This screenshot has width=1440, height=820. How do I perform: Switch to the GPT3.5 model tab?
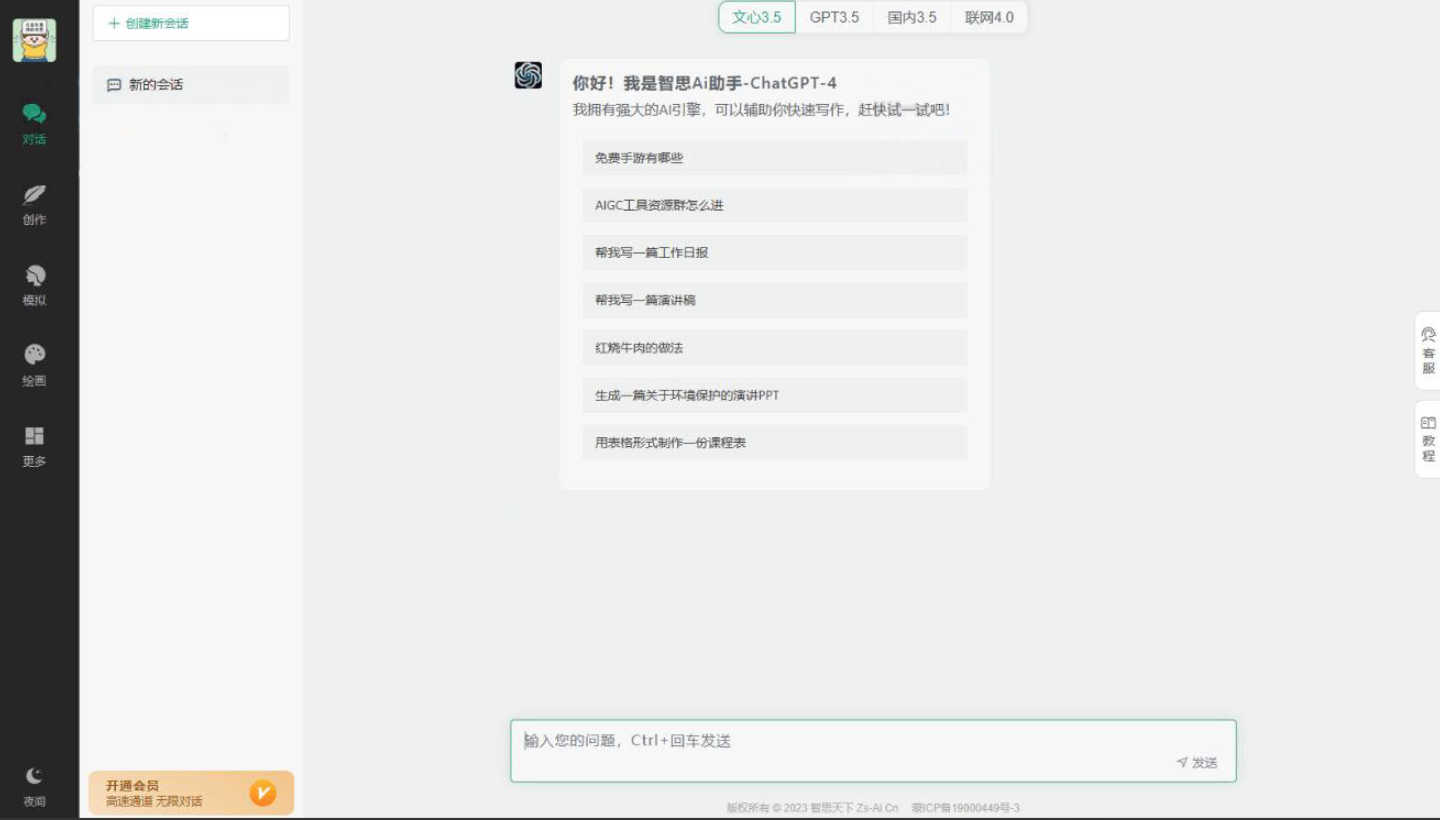834,17
